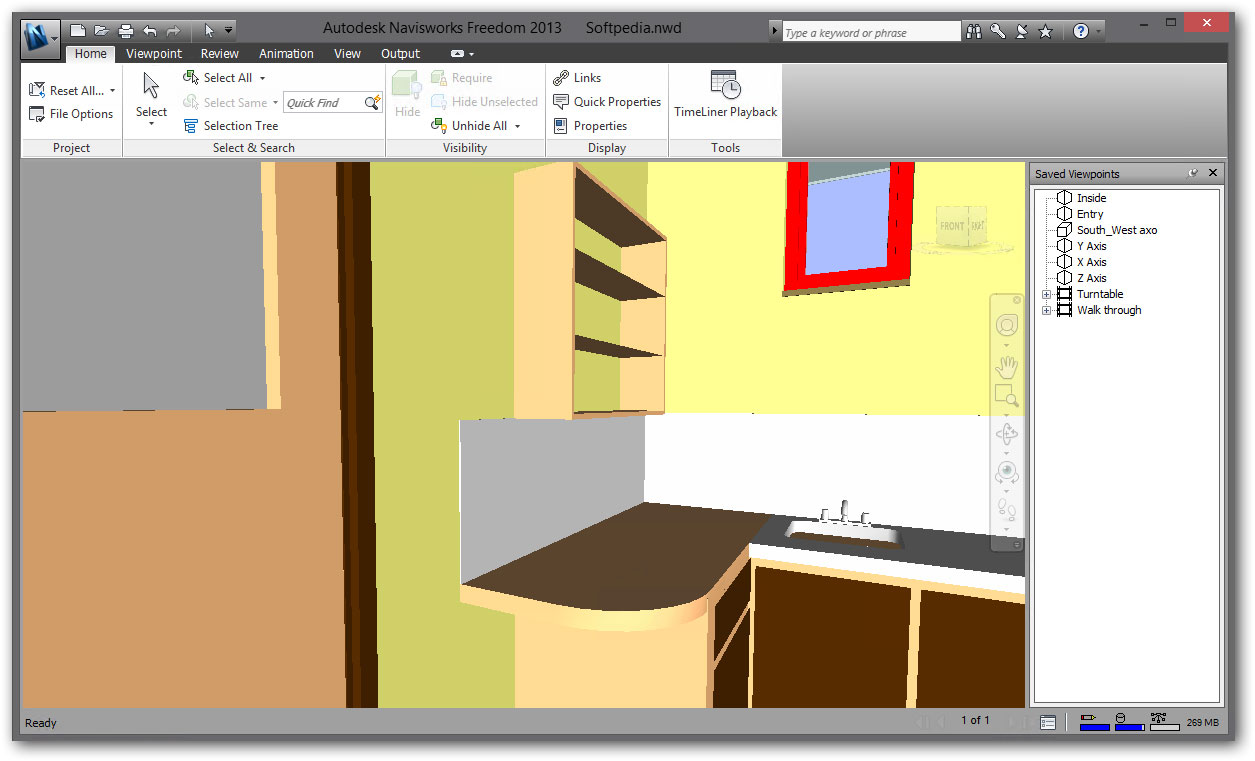Screen dimensions: 1255x761
Task: Pin the Saved Viewpoints panel
Action: pos(1193,173)
